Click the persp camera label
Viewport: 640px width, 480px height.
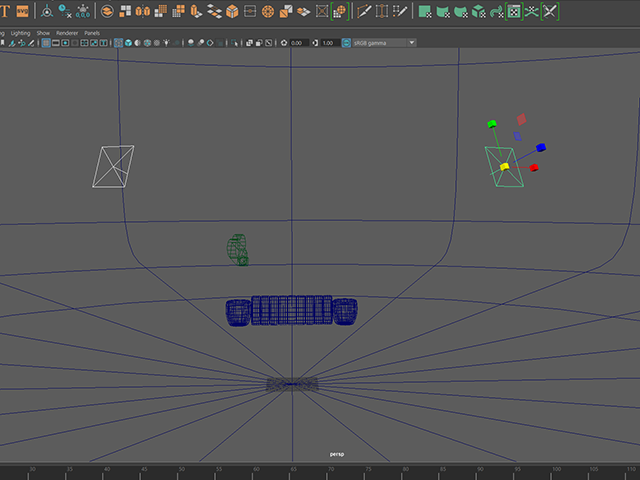pos(337,454)
